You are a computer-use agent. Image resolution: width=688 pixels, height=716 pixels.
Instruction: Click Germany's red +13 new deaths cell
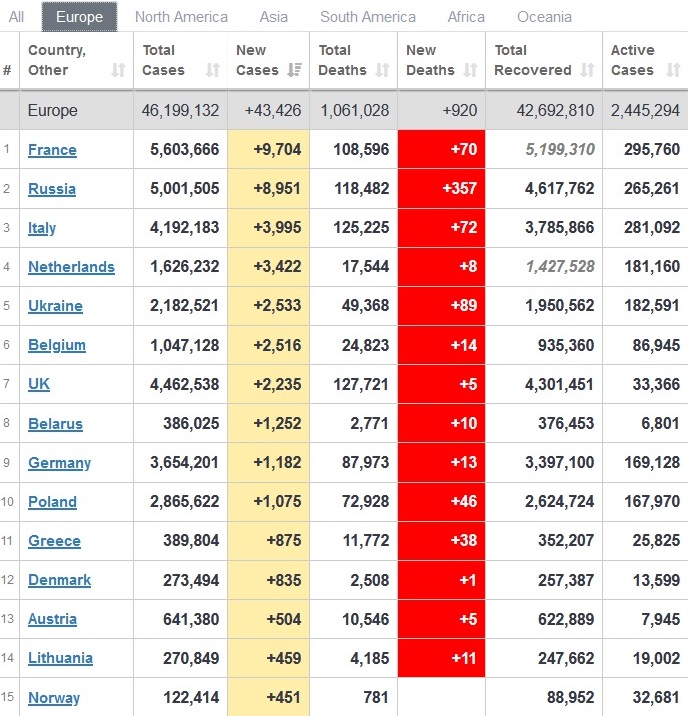point(441,463)
